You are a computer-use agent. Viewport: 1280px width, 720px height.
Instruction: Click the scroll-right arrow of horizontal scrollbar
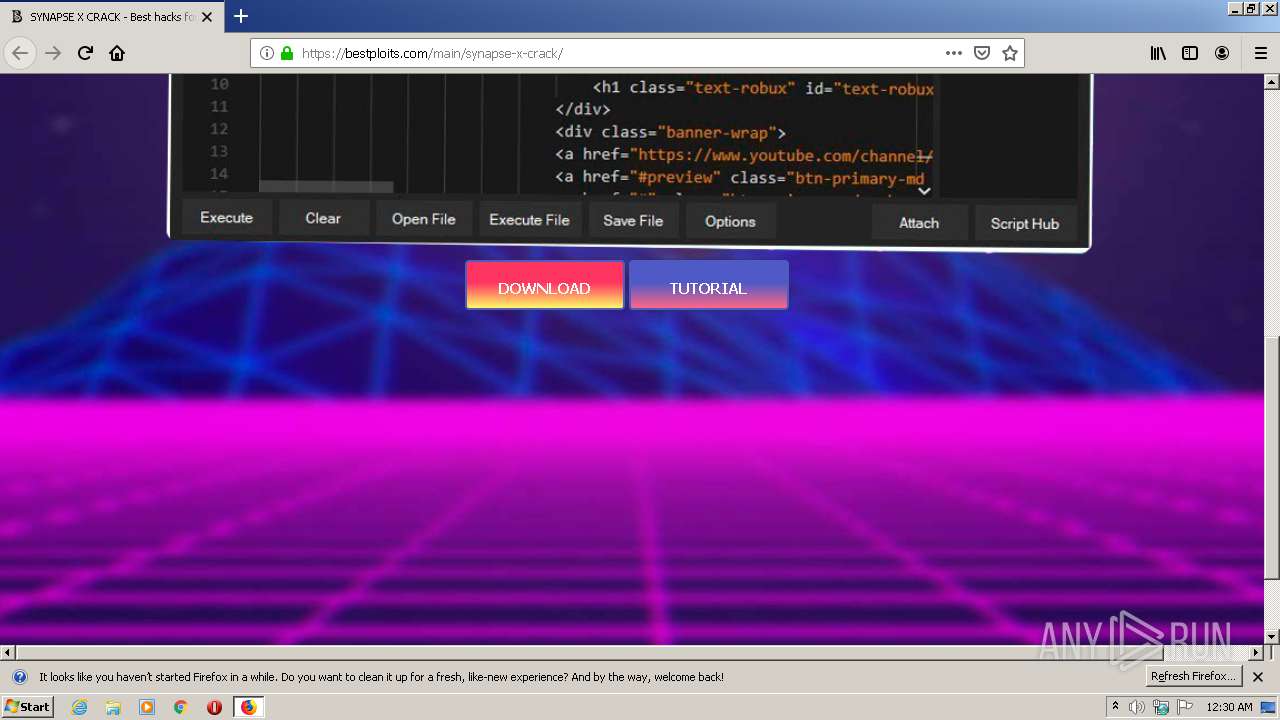click(1255, 652)
